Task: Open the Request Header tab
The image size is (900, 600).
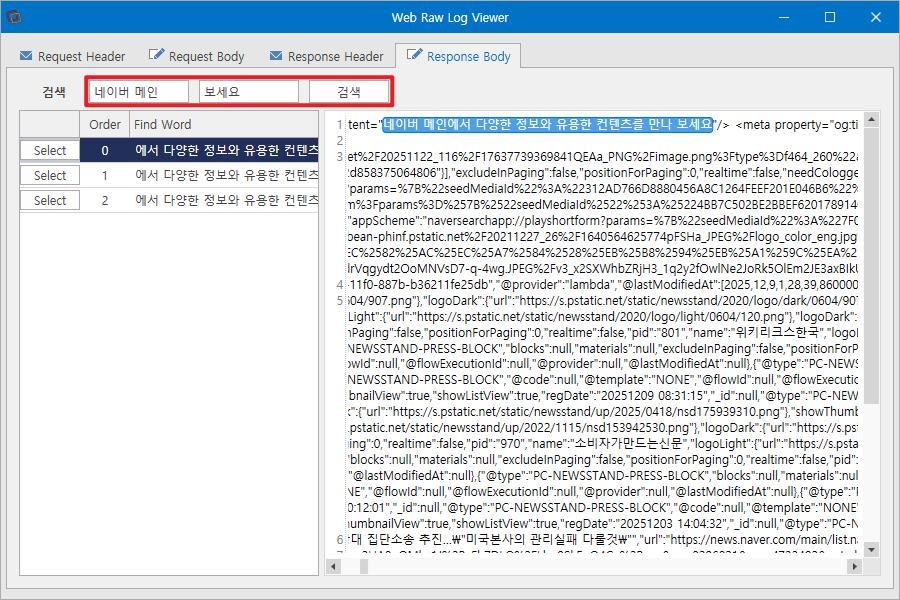Action: [x=72, y=56]
